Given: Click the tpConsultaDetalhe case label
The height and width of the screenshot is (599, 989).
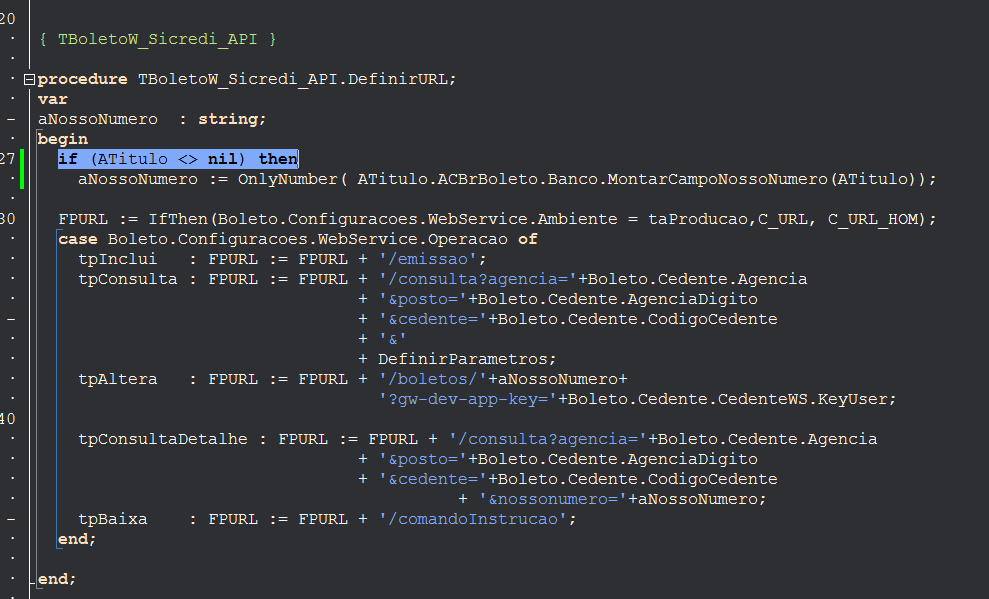Looking at the screenshot, I should pyautogui.click(x=163, y=439).
